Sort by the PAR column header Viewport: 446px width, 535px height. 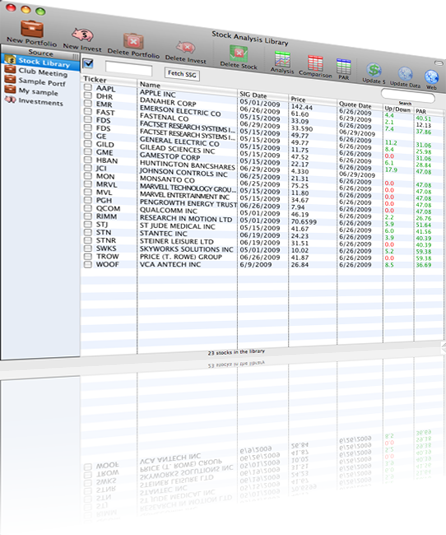[x=421, y=111]
